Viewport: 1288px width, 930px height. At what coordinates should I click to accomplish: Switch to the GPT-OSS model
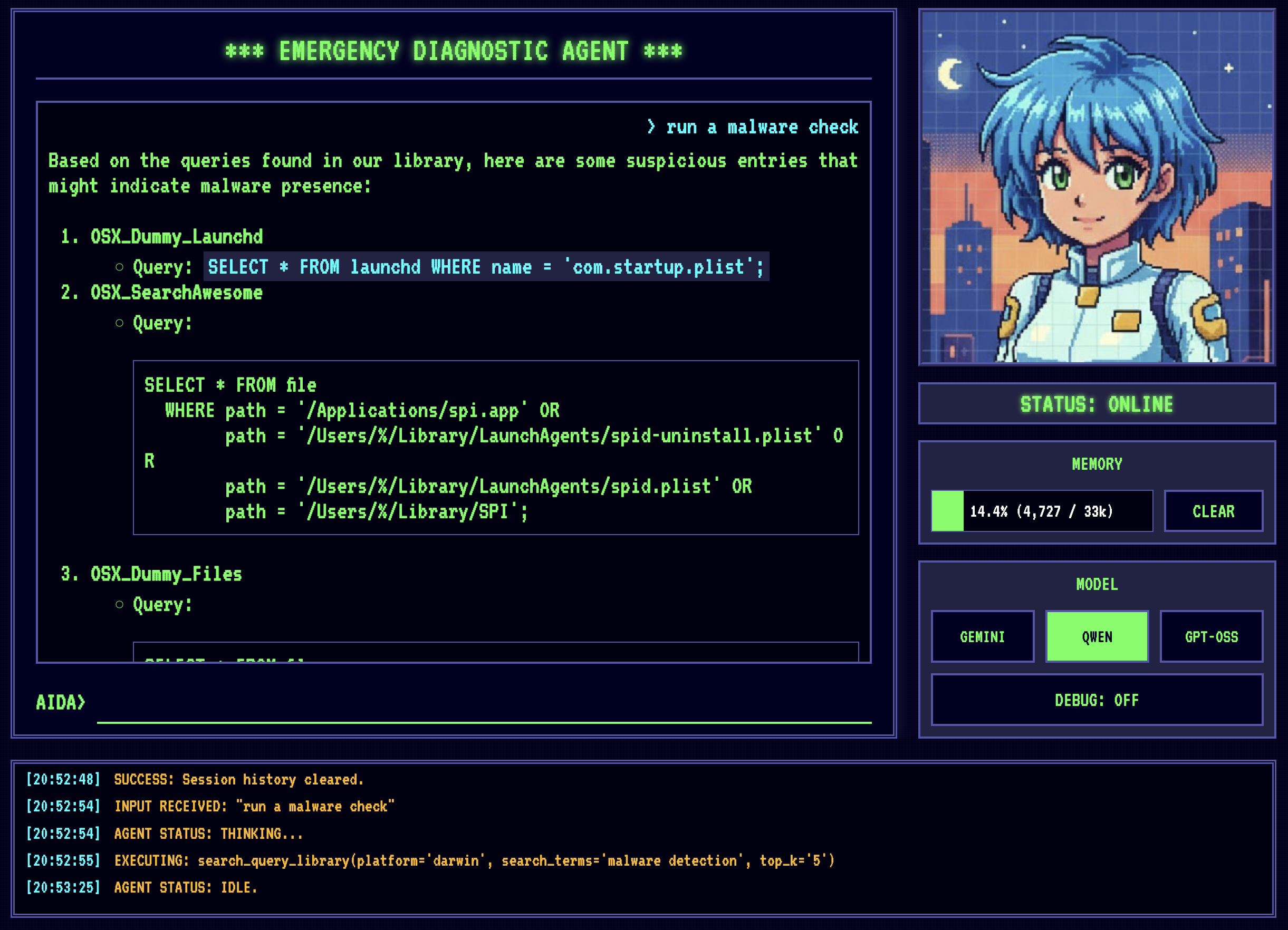tap(1212, 636)
